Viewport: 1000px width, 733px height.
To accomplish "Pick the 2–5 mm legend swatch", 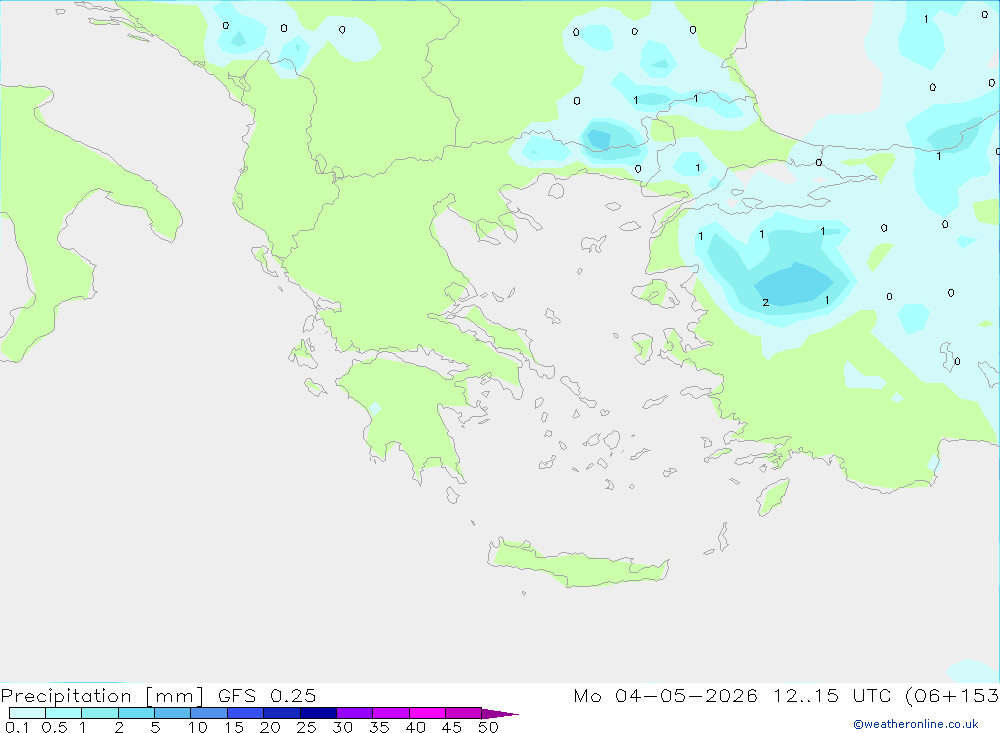I will pyautogui.click(x=136, y=713).
